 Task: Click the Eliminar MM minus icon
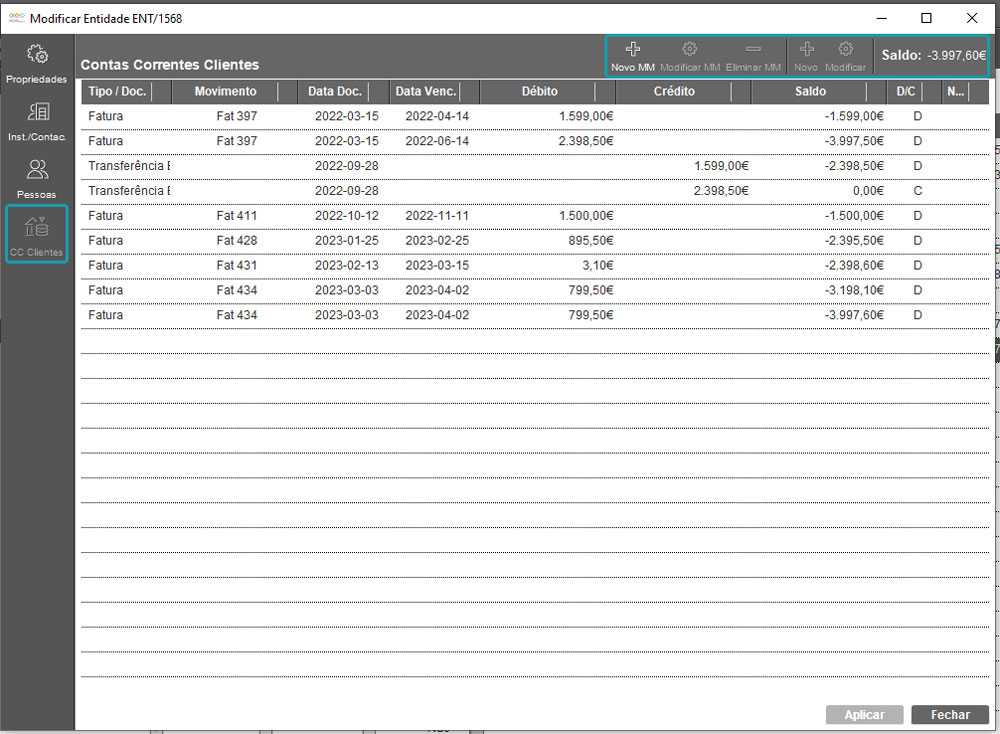[x=753, y=49]
